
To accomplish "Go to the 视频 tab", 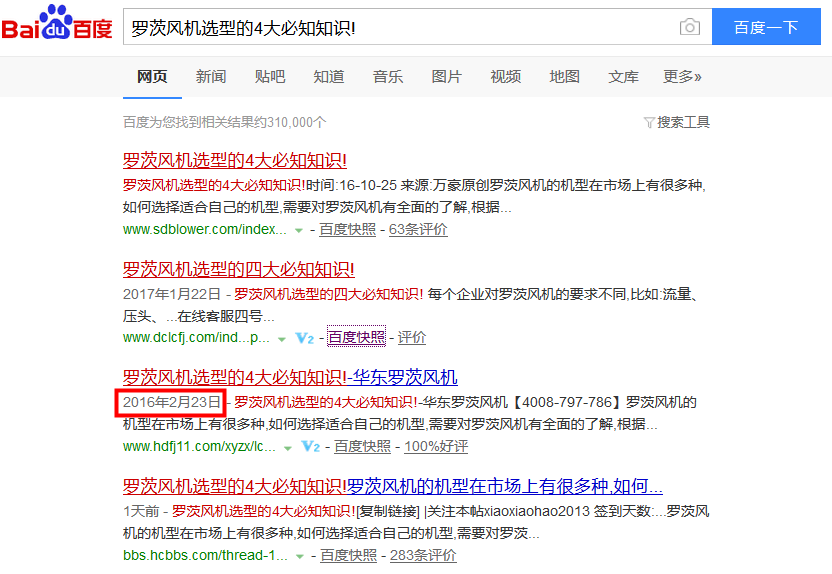I will pyautogui.click(x=505, y=77).
